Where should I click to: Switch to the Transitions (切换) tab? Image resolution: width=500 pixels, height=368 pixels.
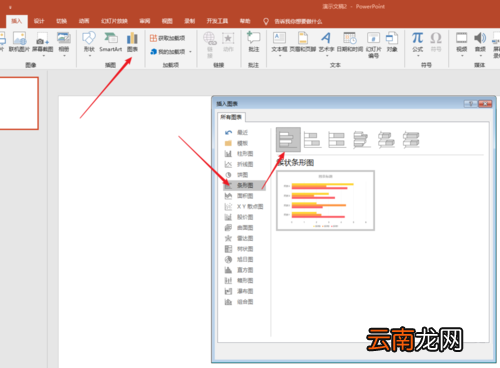pos(61,21)
